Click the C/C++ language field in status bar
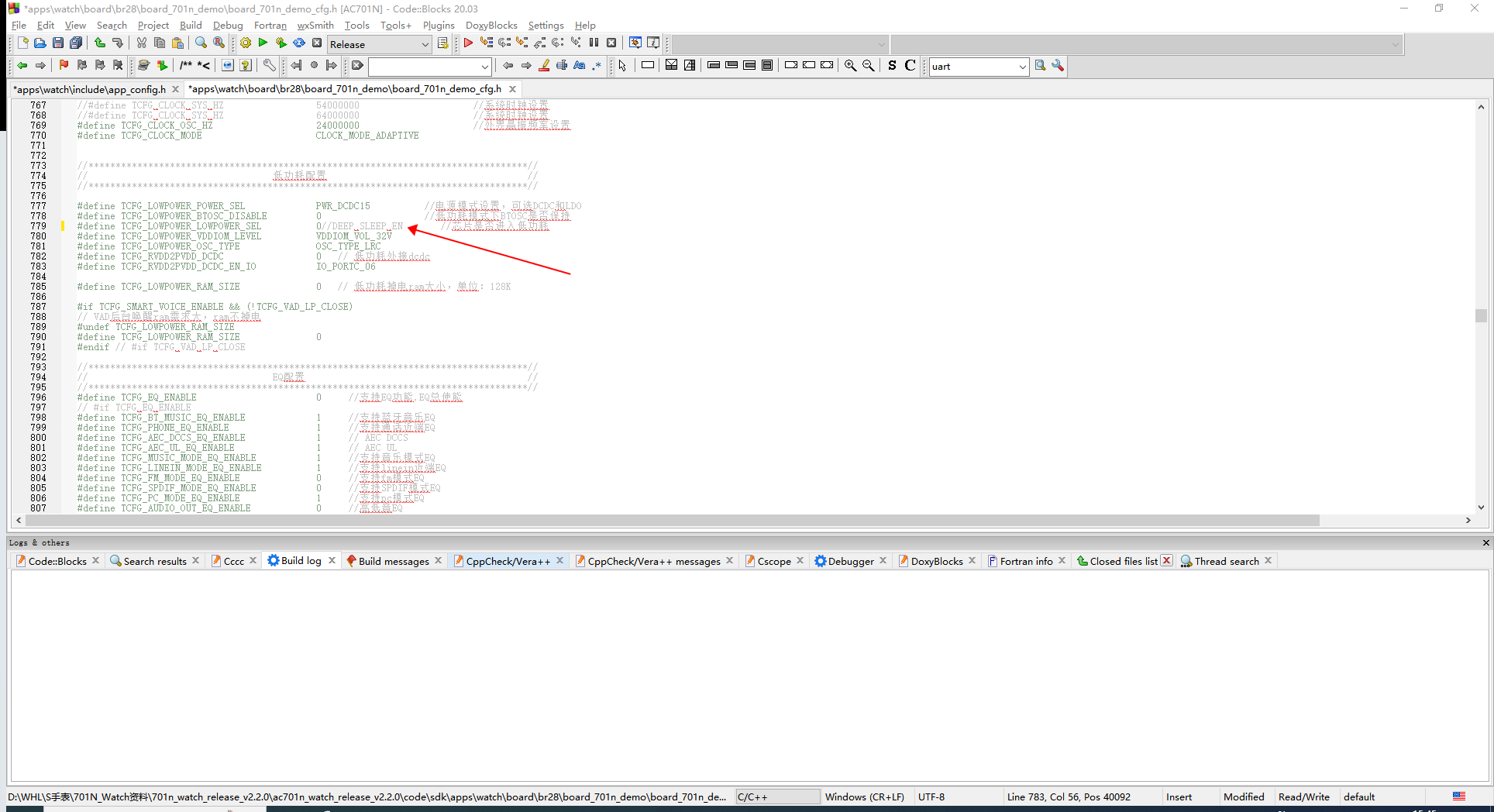This screenshot has width=1494, height=812. click(x=777, y=797)
